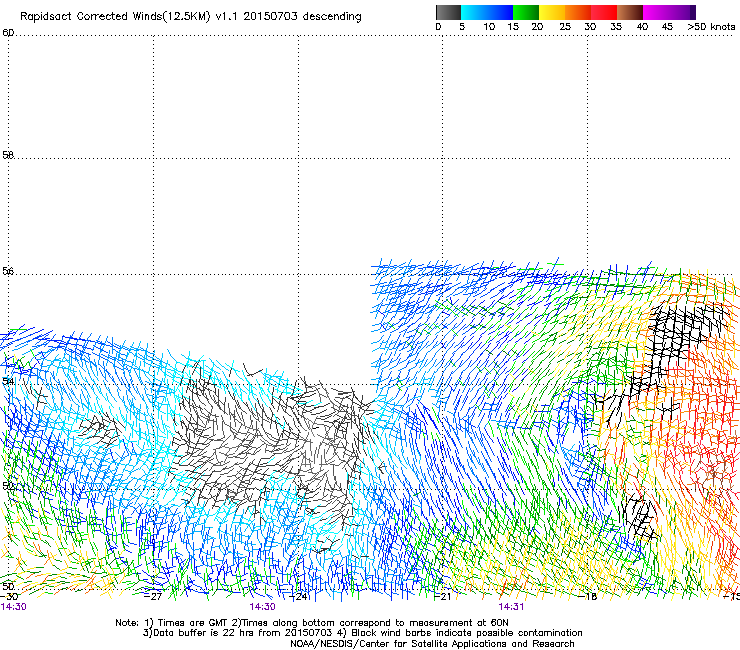Click the gray 0-5 knots legend segment
Viewport: 740px width, 650px height.
448,12
